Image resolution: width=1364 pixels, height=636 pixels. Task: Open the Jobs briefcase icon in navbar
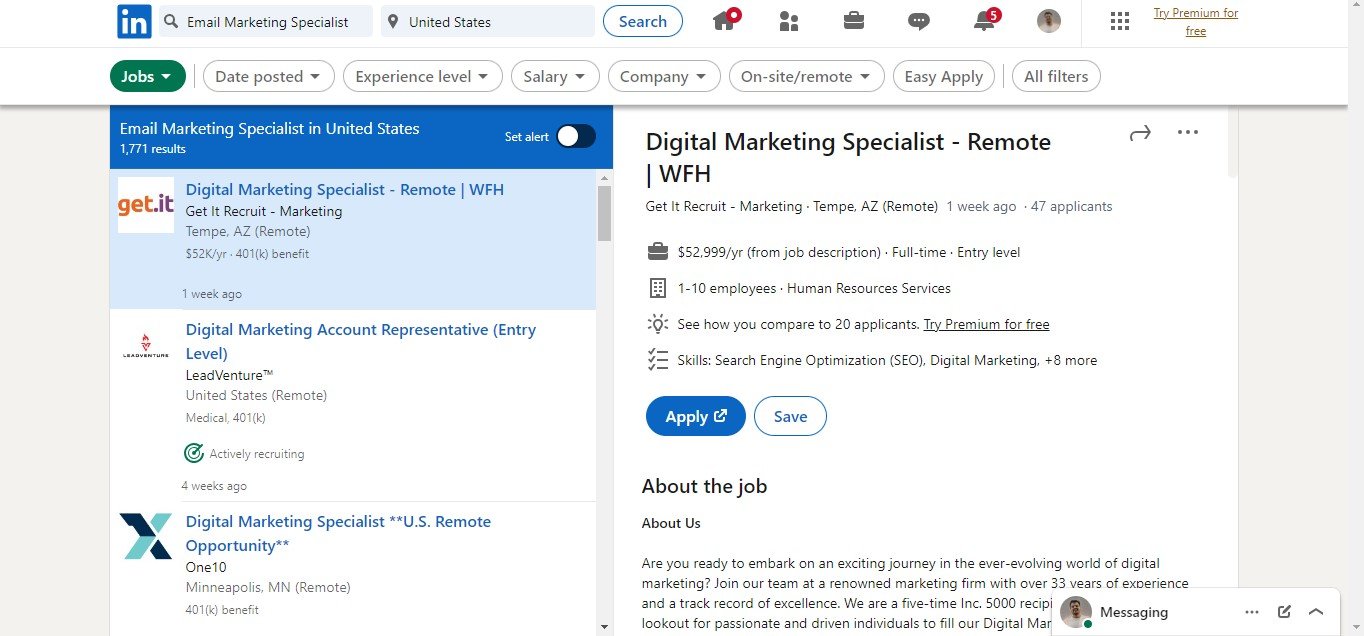pos(854,20)
